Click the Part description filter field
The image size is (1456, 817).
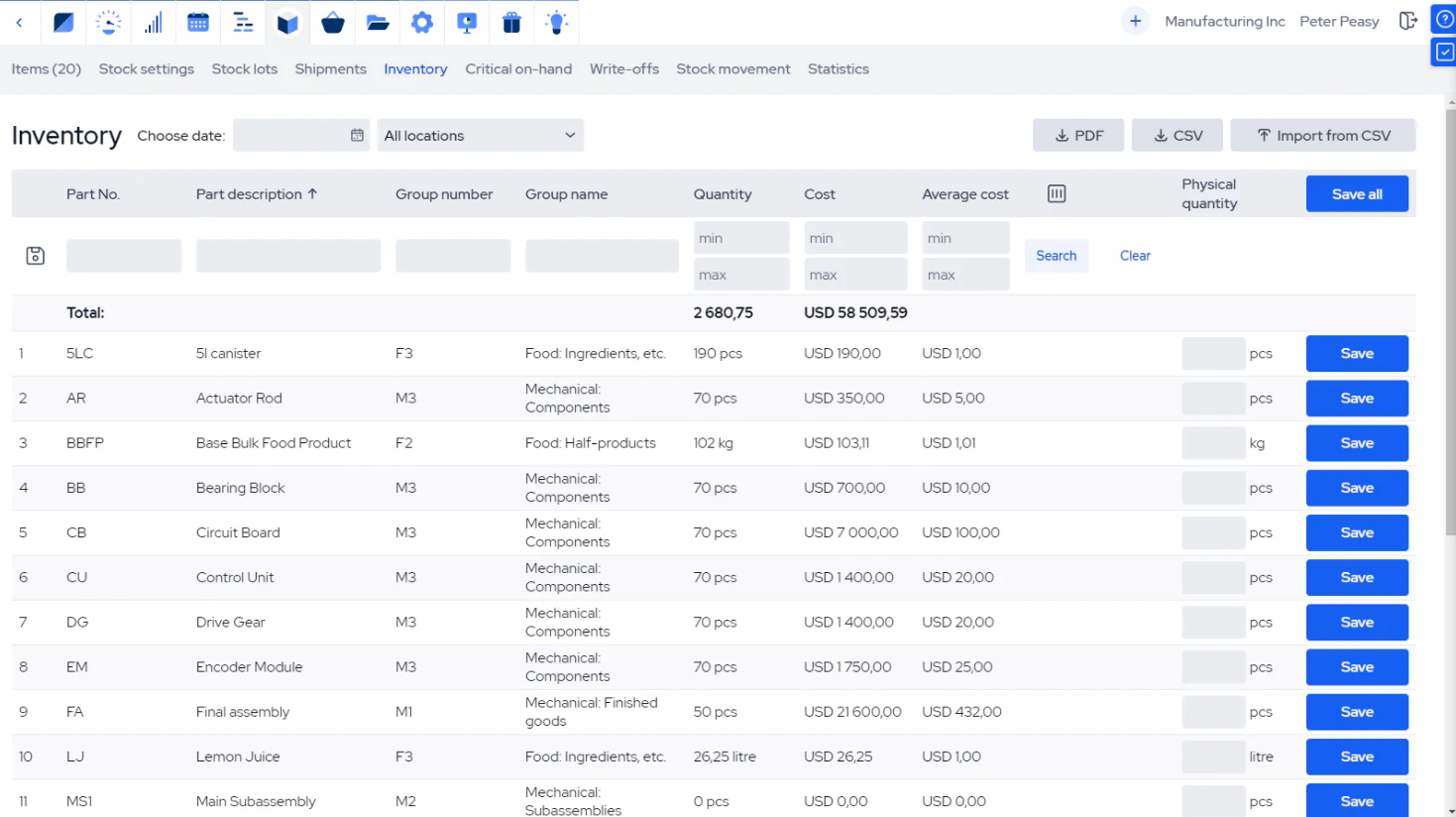(x=288, y=256)
